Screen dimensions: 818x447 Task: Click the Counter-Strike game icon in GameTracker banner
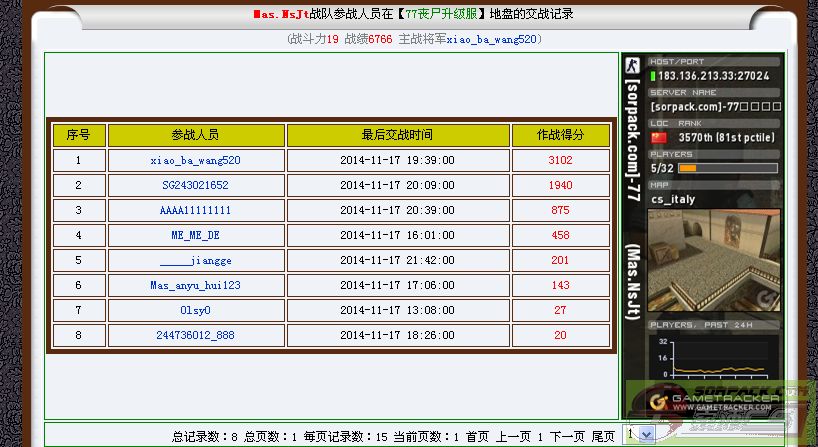[x=632, y=65]
